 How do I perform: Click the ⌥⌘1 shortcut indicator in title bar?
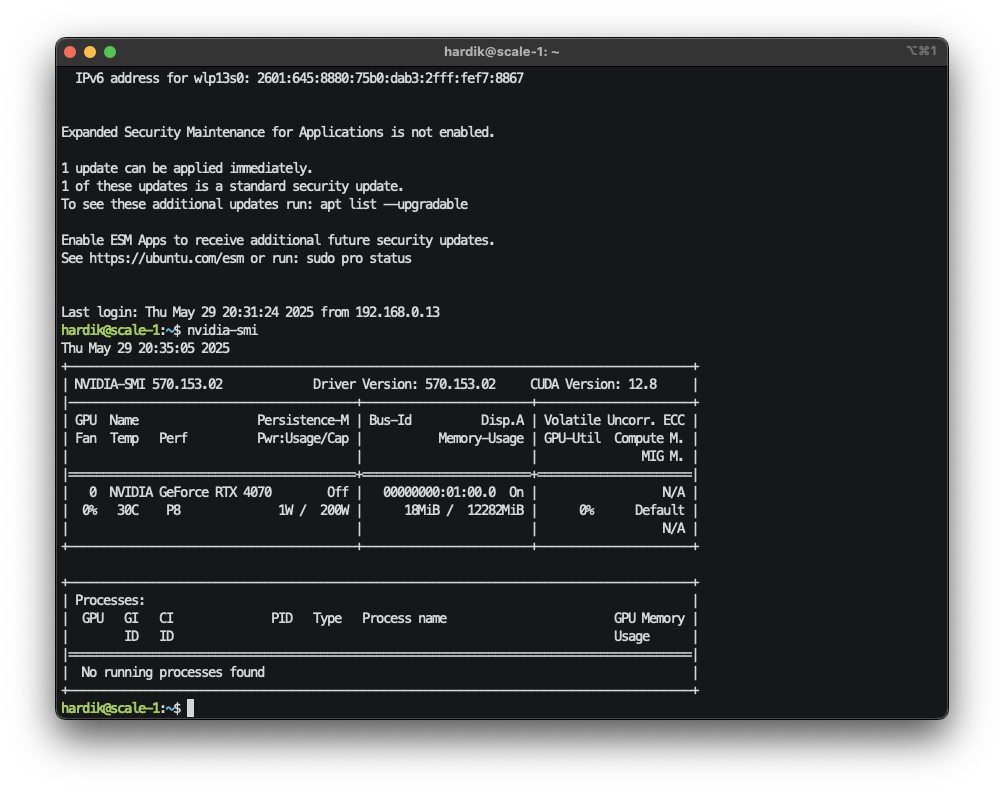[921, 51]
